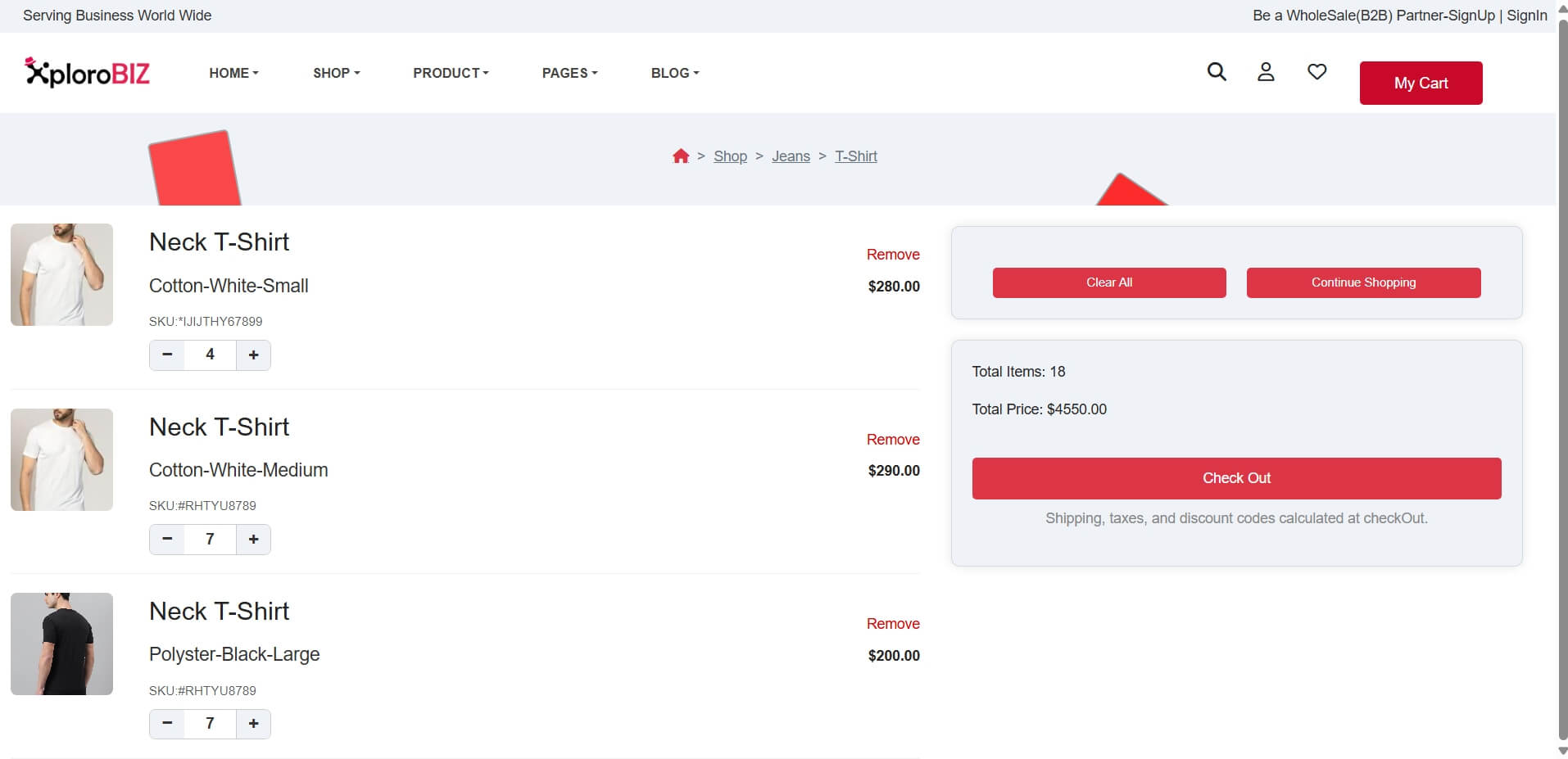Image resolution: width=1568 pixels, height=759 pixels.
Task: Click the black t-shirt product thumbnail
Action: (61, 644)
